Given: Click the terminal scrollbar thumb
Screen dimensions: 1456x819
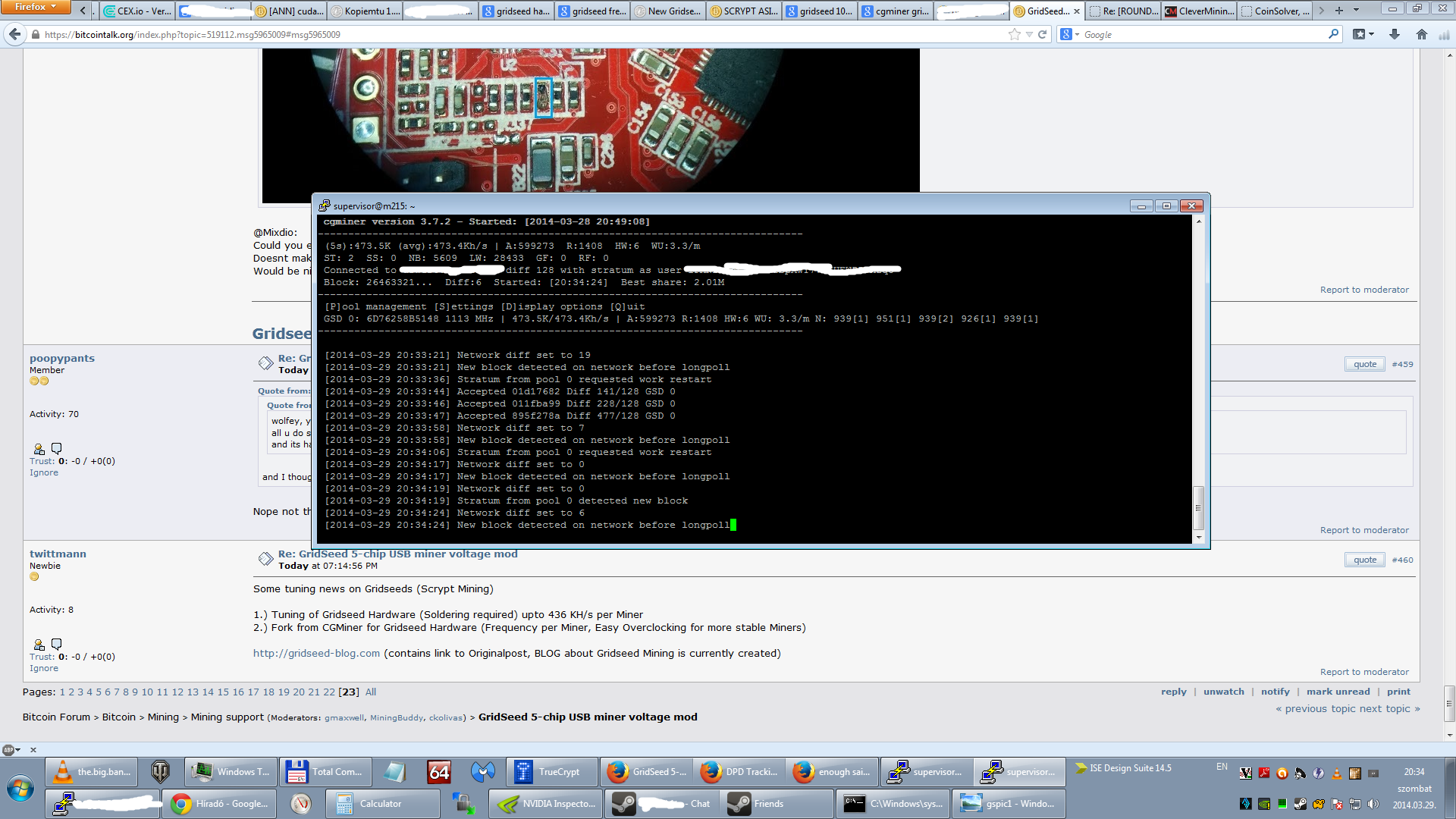Looking at the screenshot, I should point(1199,507).
